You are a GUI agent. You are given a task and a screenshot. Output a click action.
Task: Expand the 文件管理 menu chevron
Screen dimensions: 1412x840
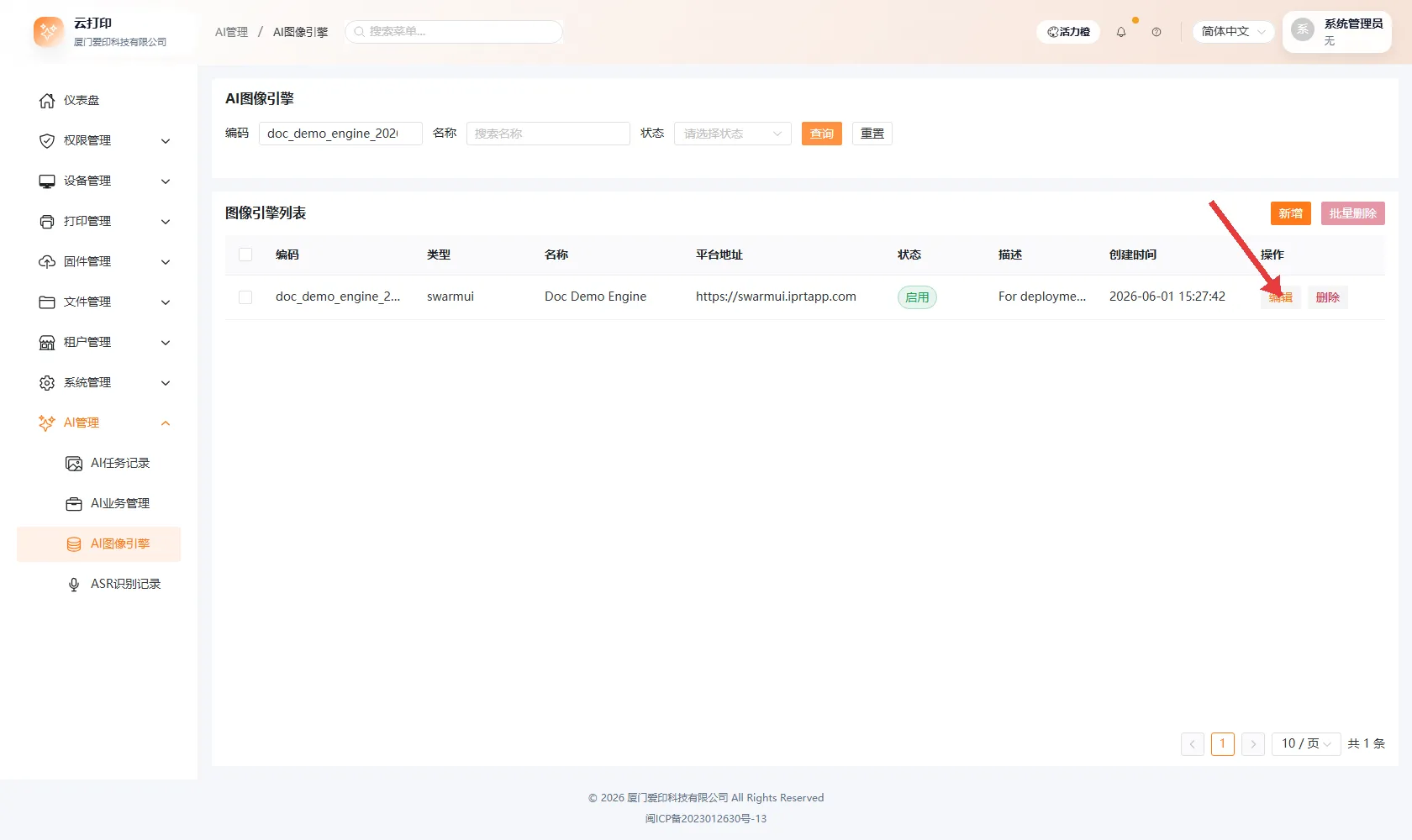click(x=166, y=302)
